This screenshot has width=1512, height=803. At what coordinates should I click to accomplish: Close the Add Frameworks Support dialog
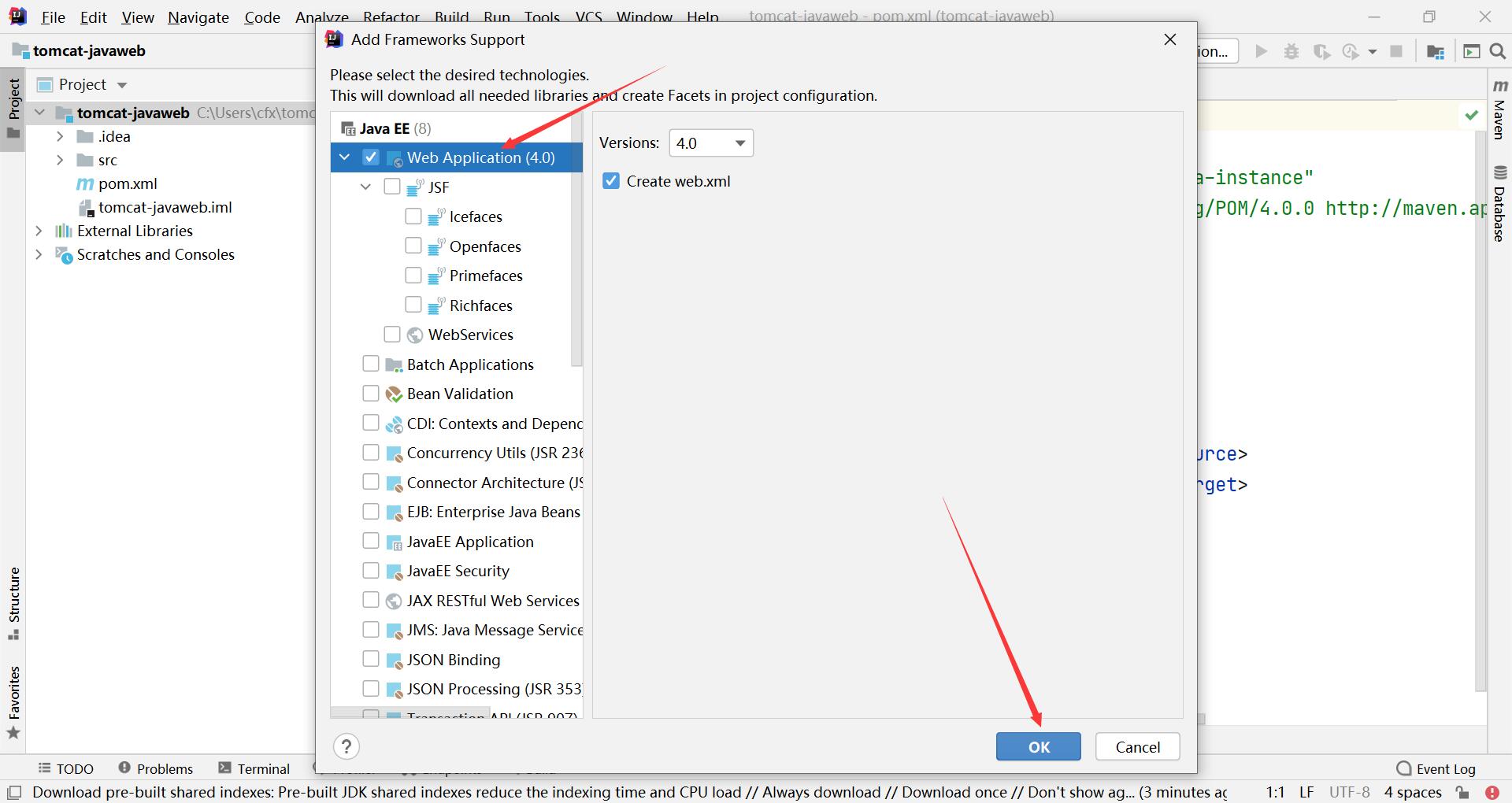1170,39
